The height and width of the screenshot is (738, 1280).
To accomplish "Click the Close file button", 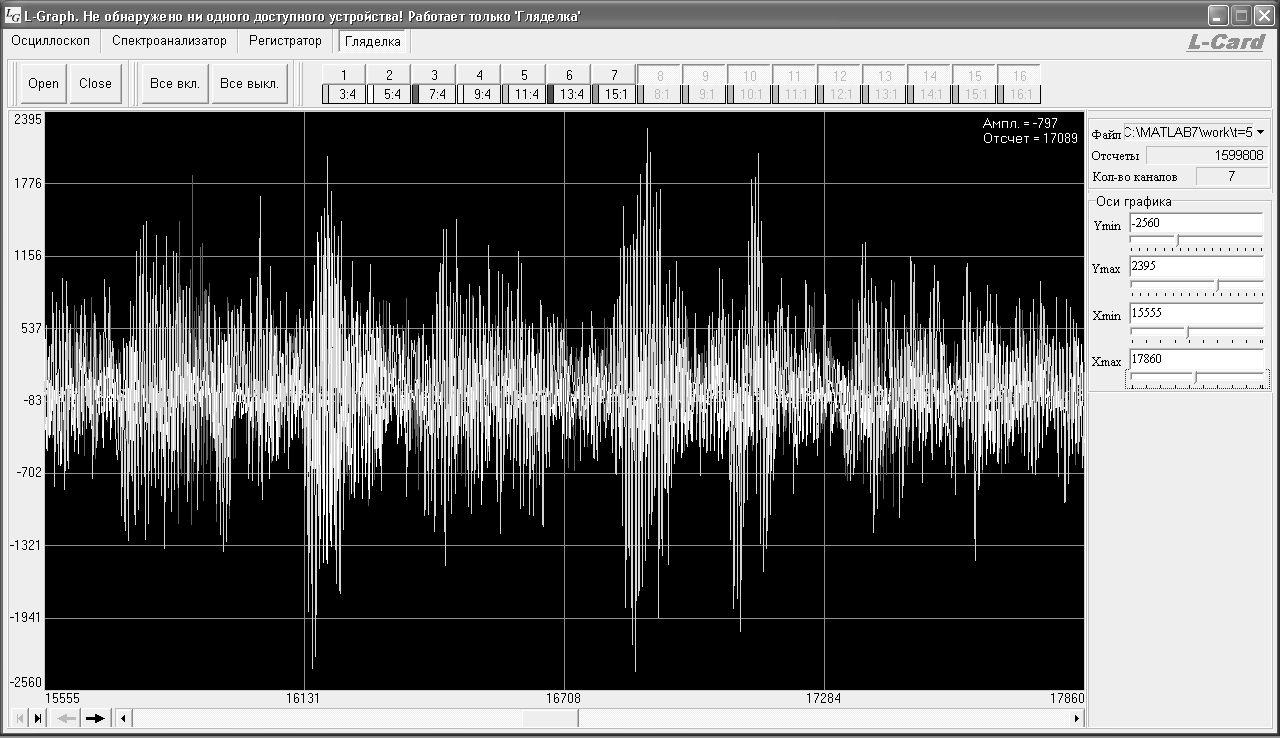I will 96,84.
